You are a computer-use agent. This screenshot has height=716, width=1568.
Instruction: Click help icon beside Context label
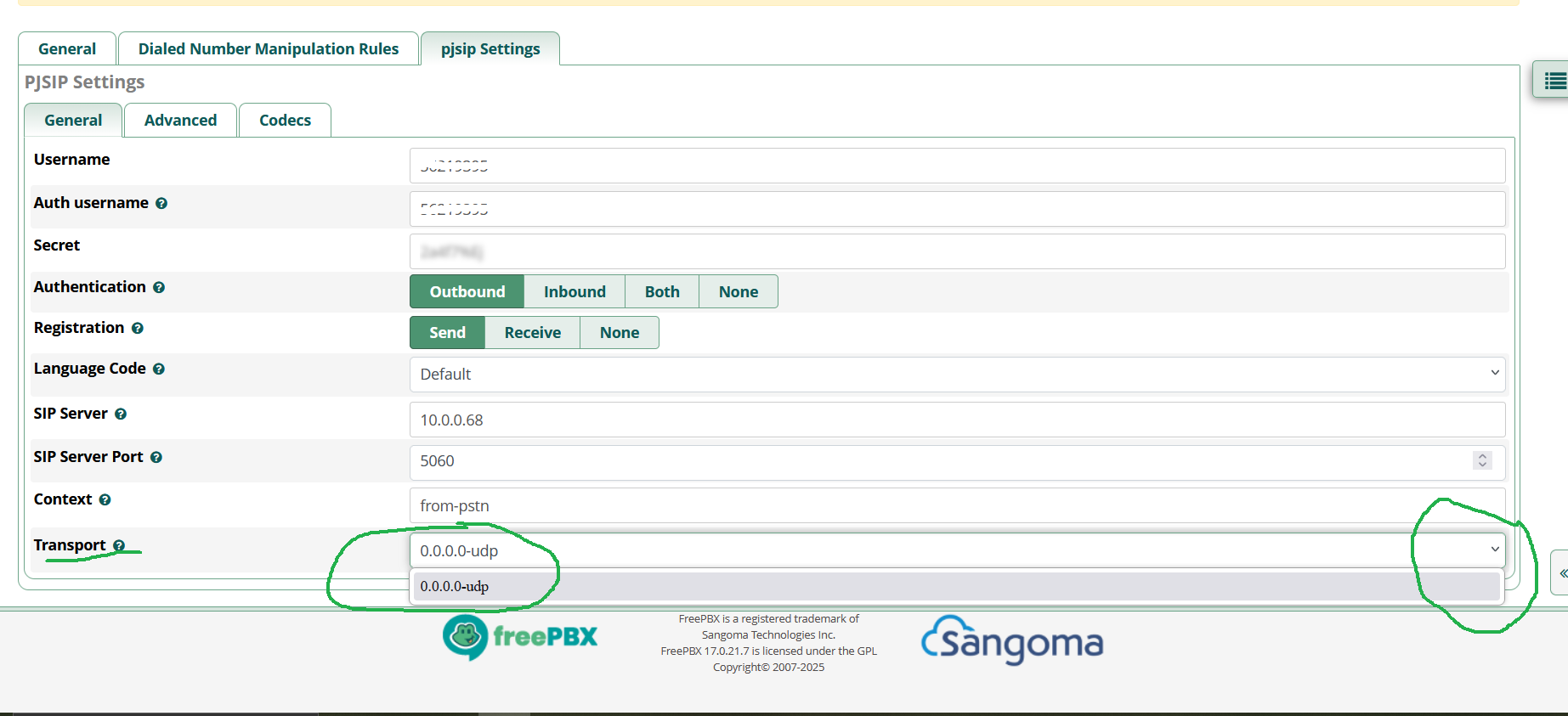105,500
